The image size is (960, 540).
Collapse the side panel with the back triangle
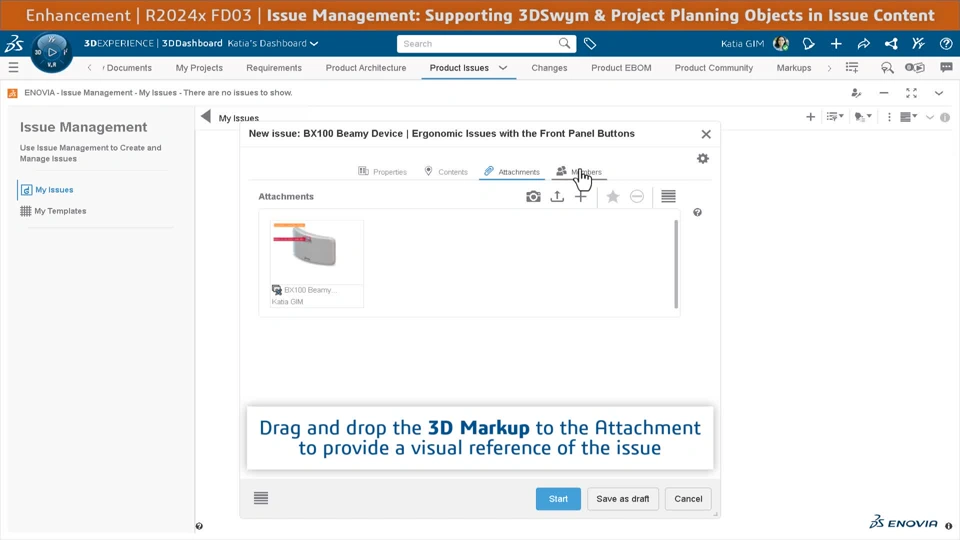pyautogui.click(x=206, y=116)
